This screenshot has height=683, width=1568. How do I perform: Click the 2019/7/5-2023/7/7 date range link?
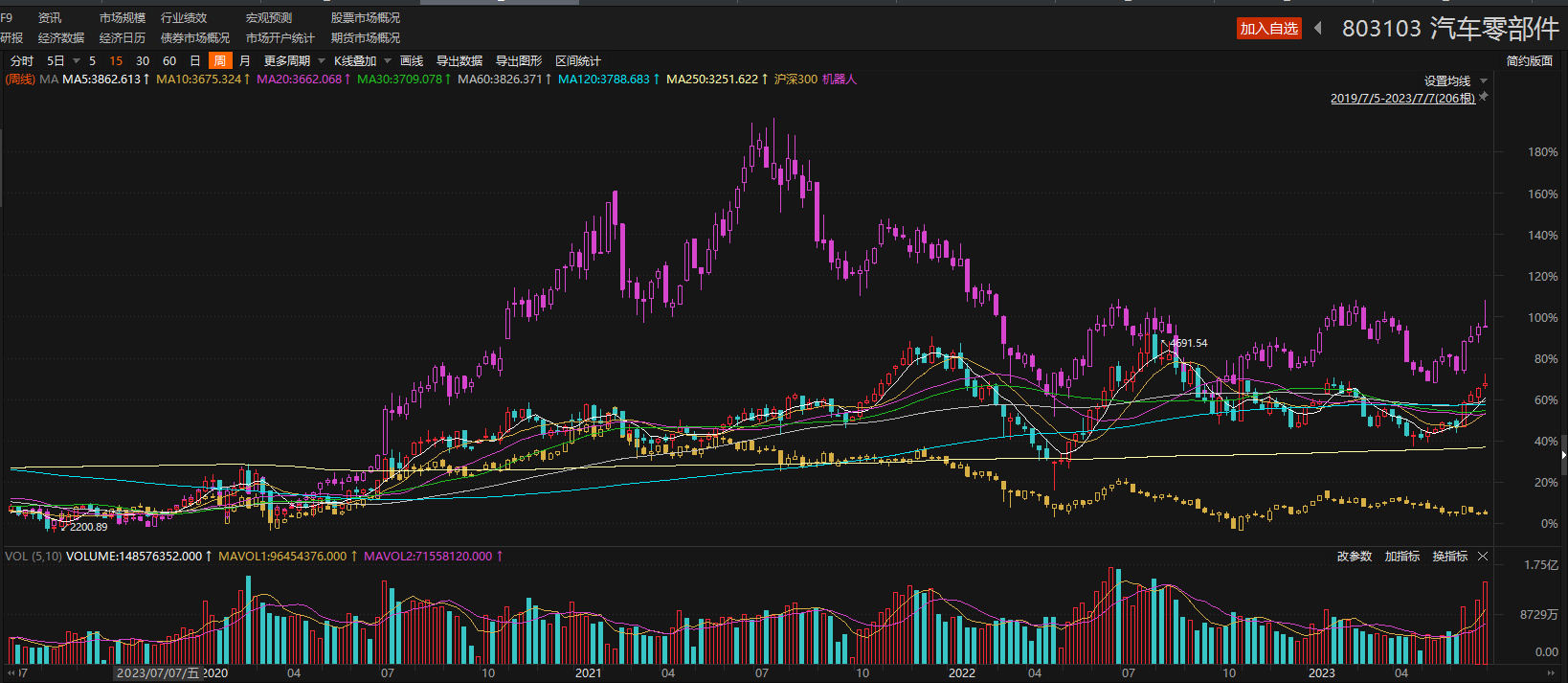pos(1402,98)
